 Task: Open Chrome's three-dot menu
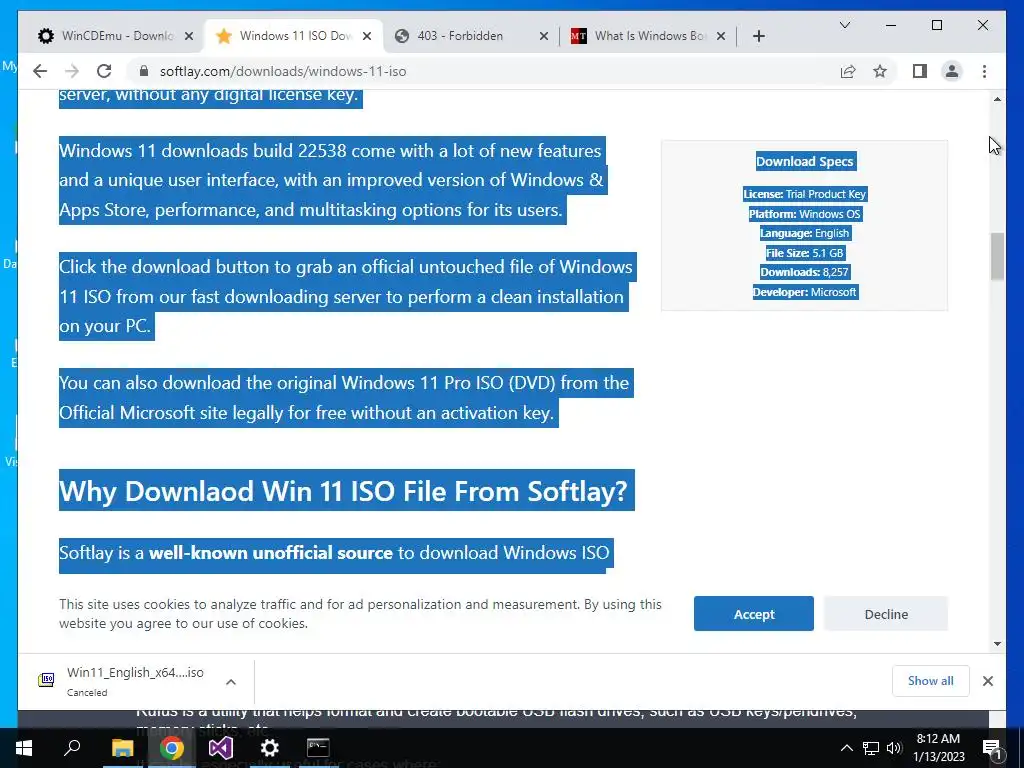[x=984, y=71]
